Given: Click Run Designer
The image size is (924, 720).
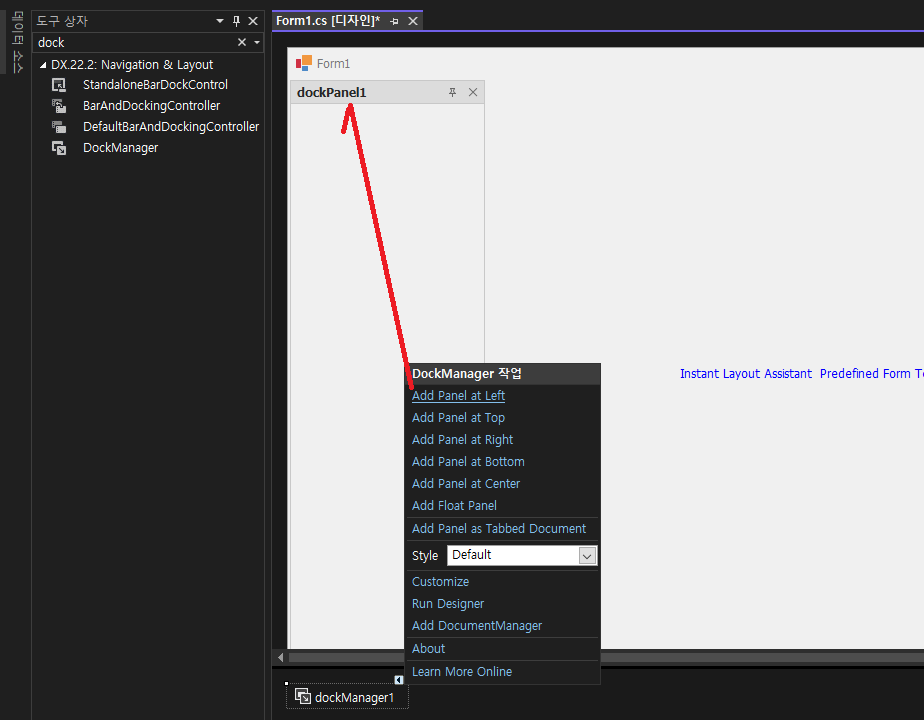Looking at the screenshot, I should pyautogui.click(x=448, y=604).
